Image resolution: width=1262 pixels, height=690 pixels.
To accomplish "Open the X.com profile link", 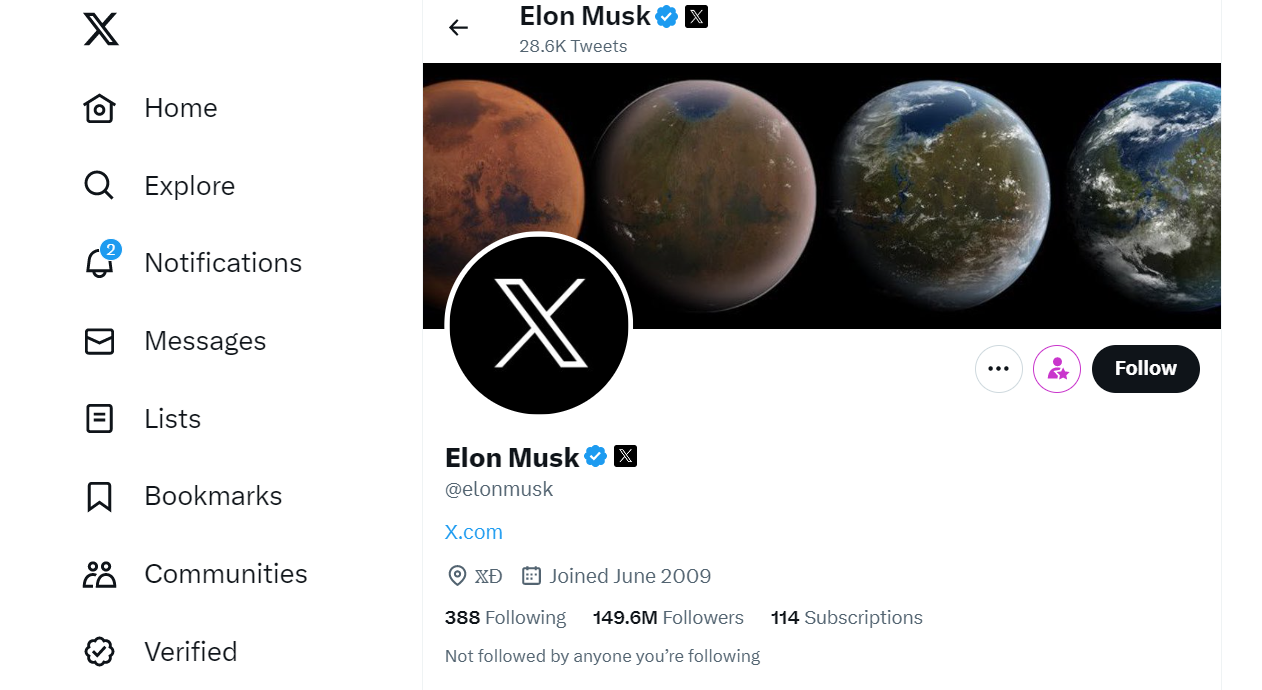I will pos(474,532).
